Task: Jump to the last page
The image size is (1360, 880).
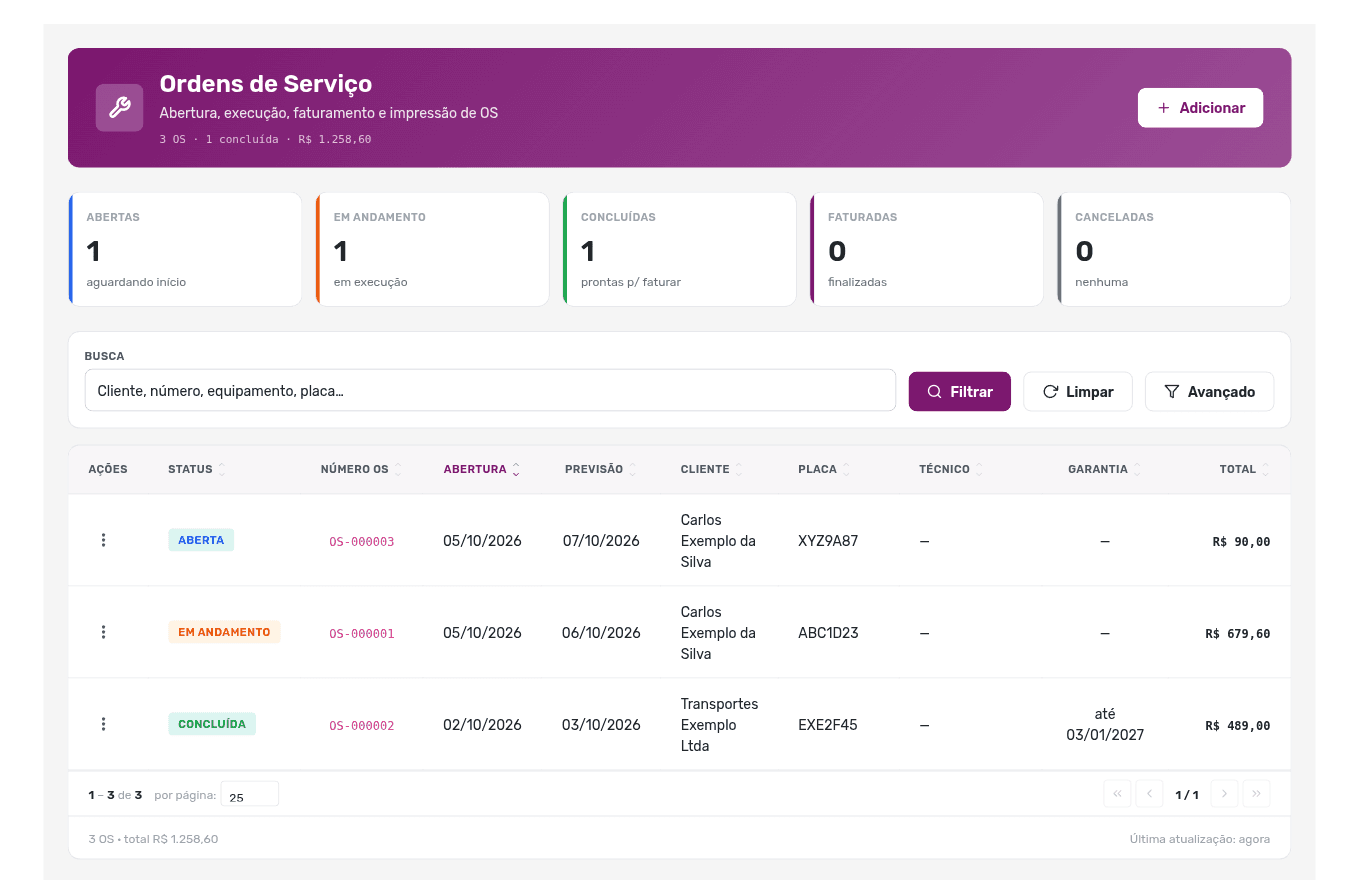Action: click(1256, 794)
